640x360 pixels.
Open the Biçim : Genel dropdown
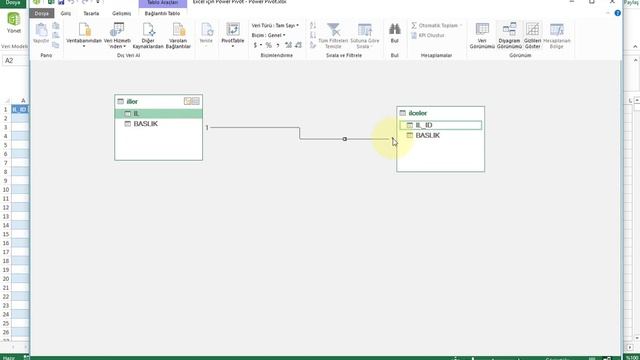tap(269, 35)
